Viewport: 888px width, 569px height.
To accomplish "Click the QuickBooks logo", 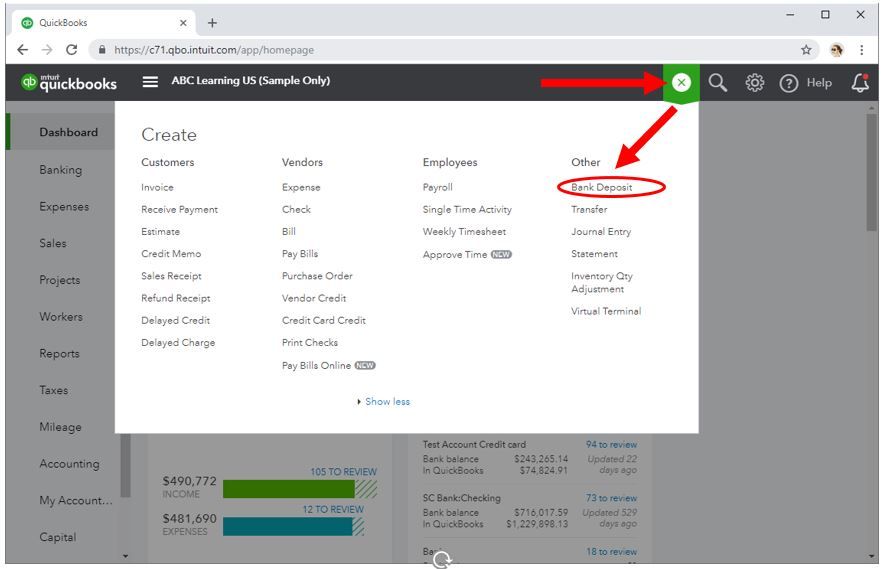I will tap(69, 83).
